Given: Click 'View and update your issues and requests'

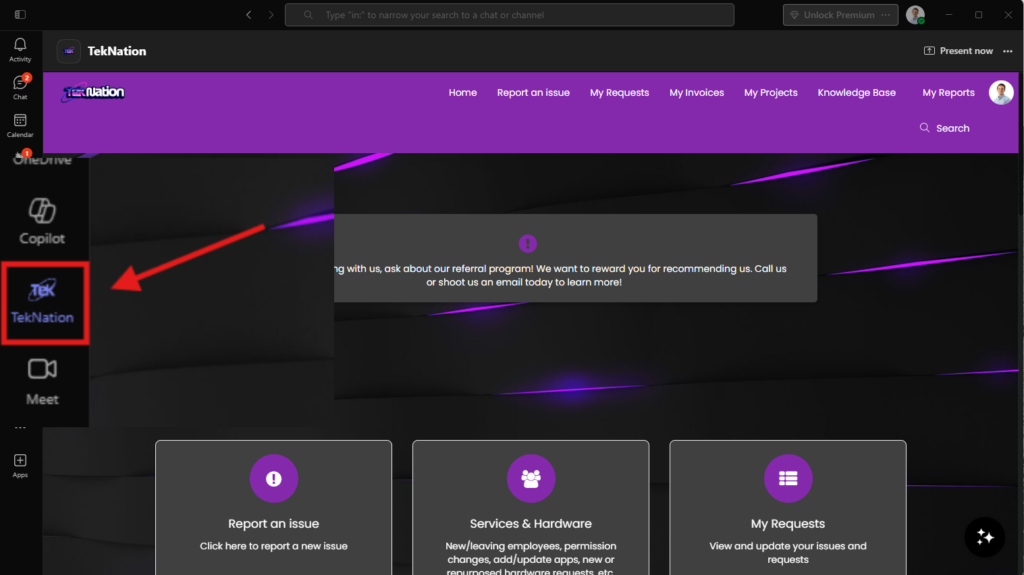Looking at the screenshot, I should coord(788,553).
